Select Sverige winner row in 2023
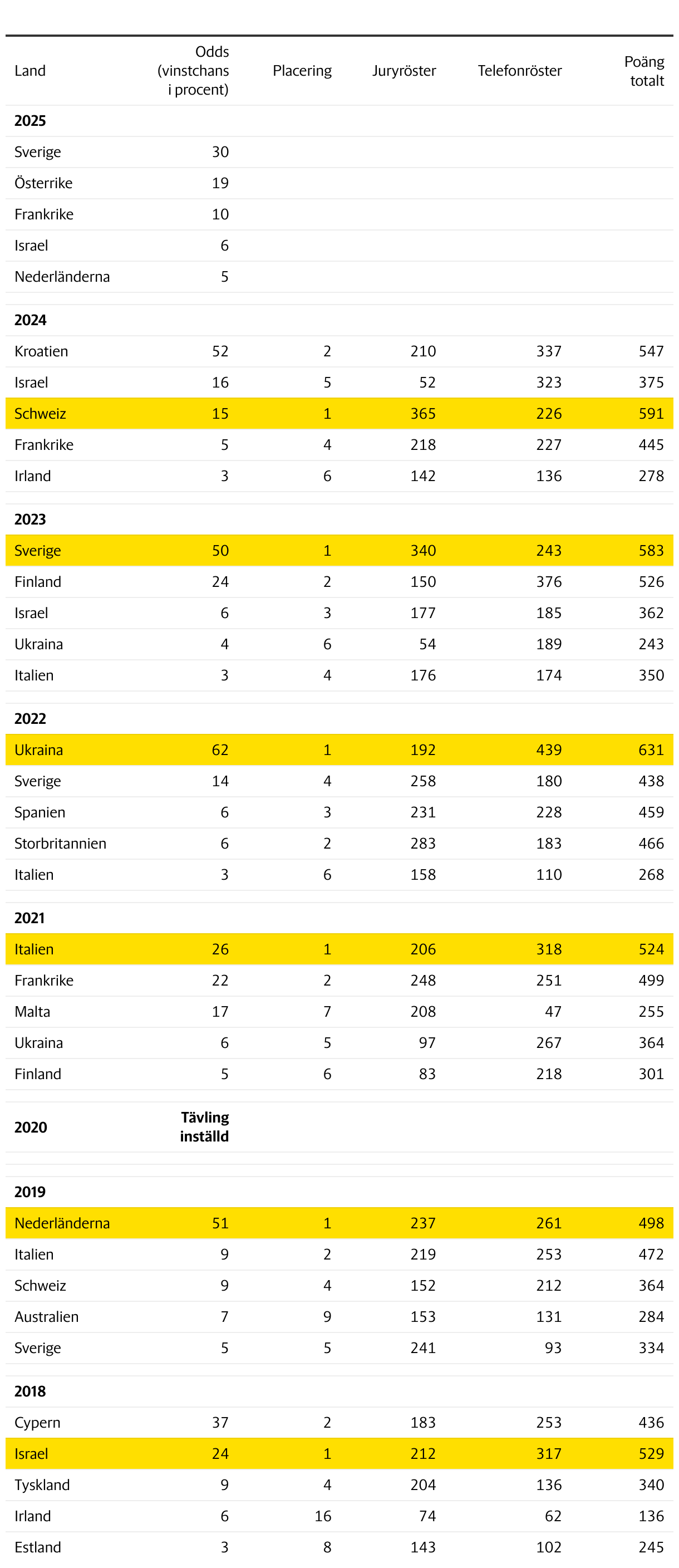 click(339, 550)
